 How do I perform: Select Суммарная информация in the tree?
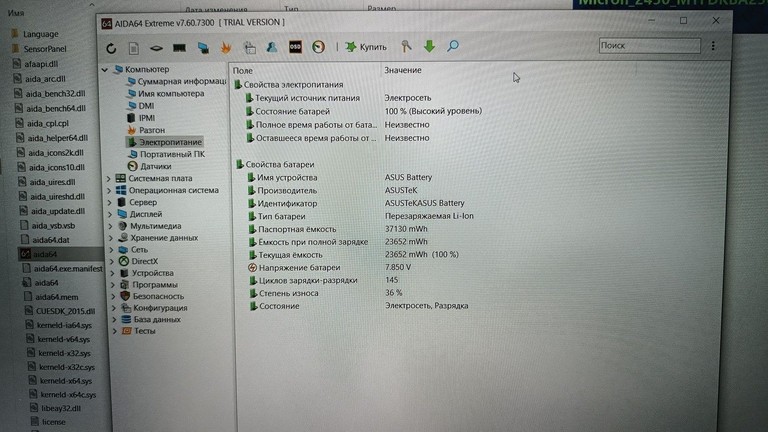click(176, 81)
